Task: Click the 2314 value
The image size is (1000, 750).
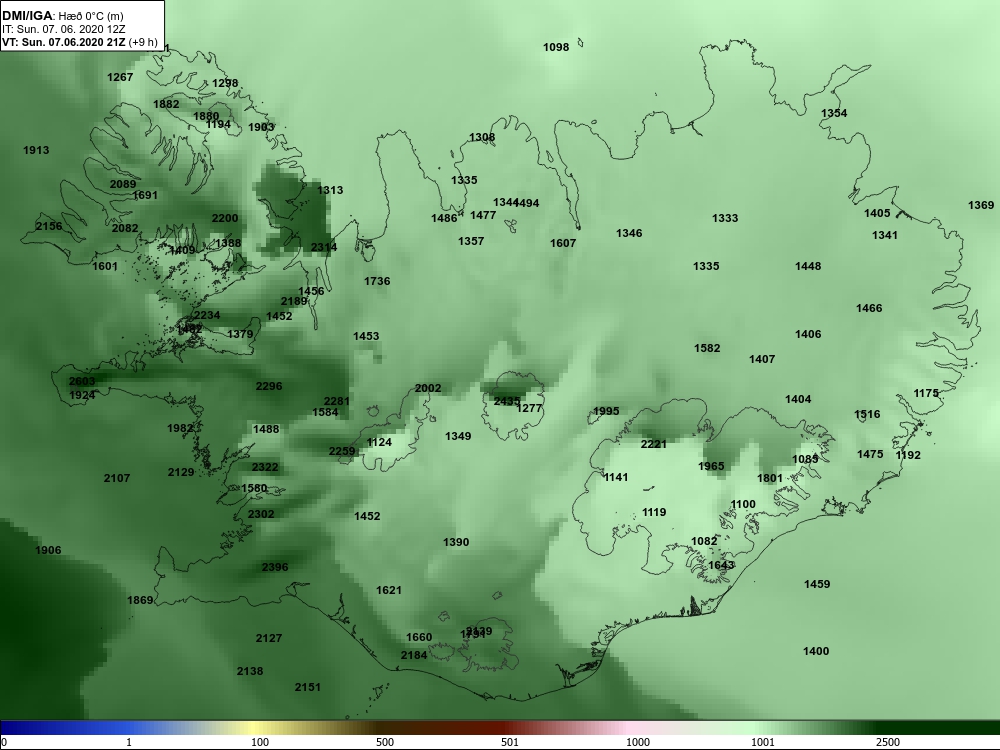Action: coord(324,247)
